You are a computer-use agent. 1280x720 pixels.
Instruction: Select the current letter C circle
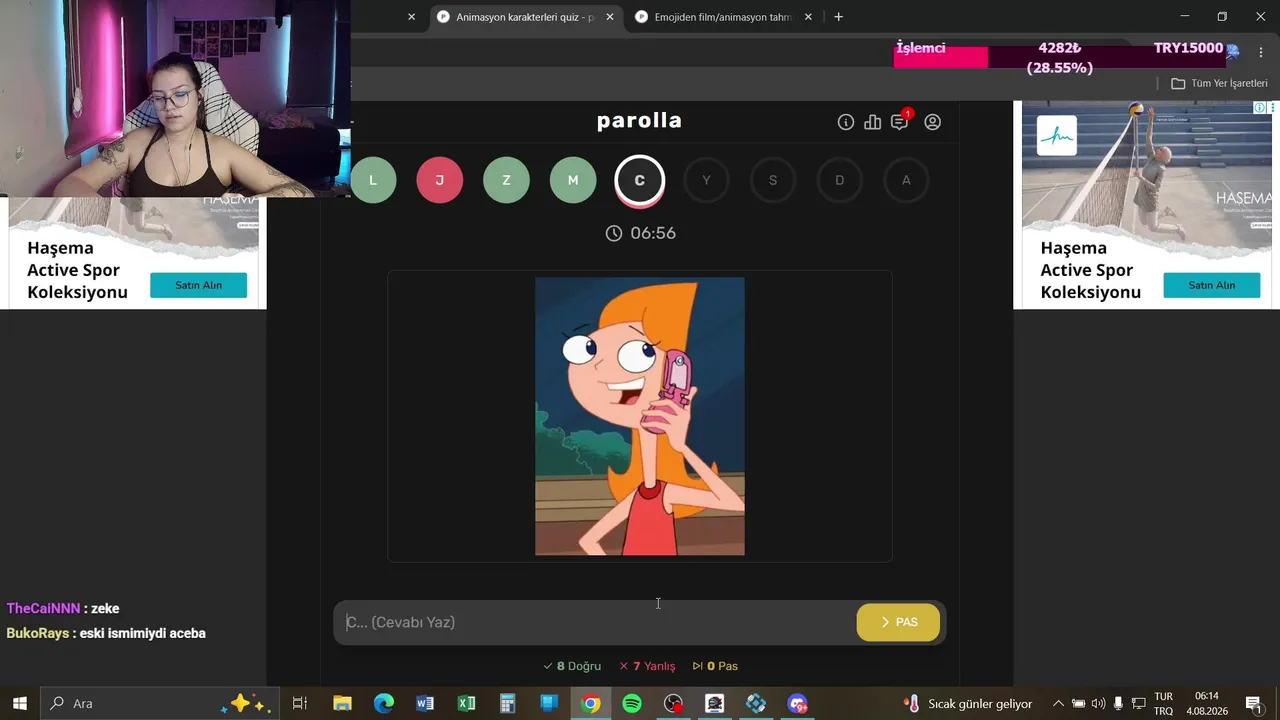click(x=640, y=181)
